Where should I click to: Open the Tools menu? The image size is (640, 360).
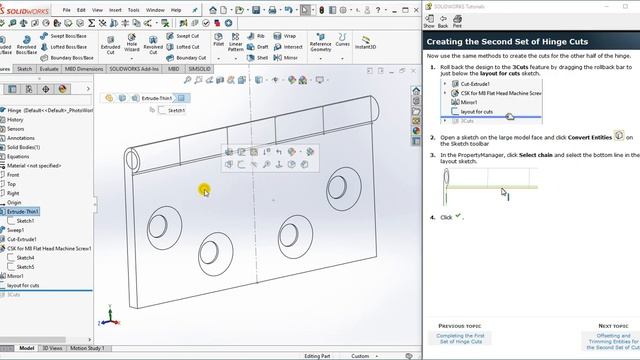(x=133, y=10)
